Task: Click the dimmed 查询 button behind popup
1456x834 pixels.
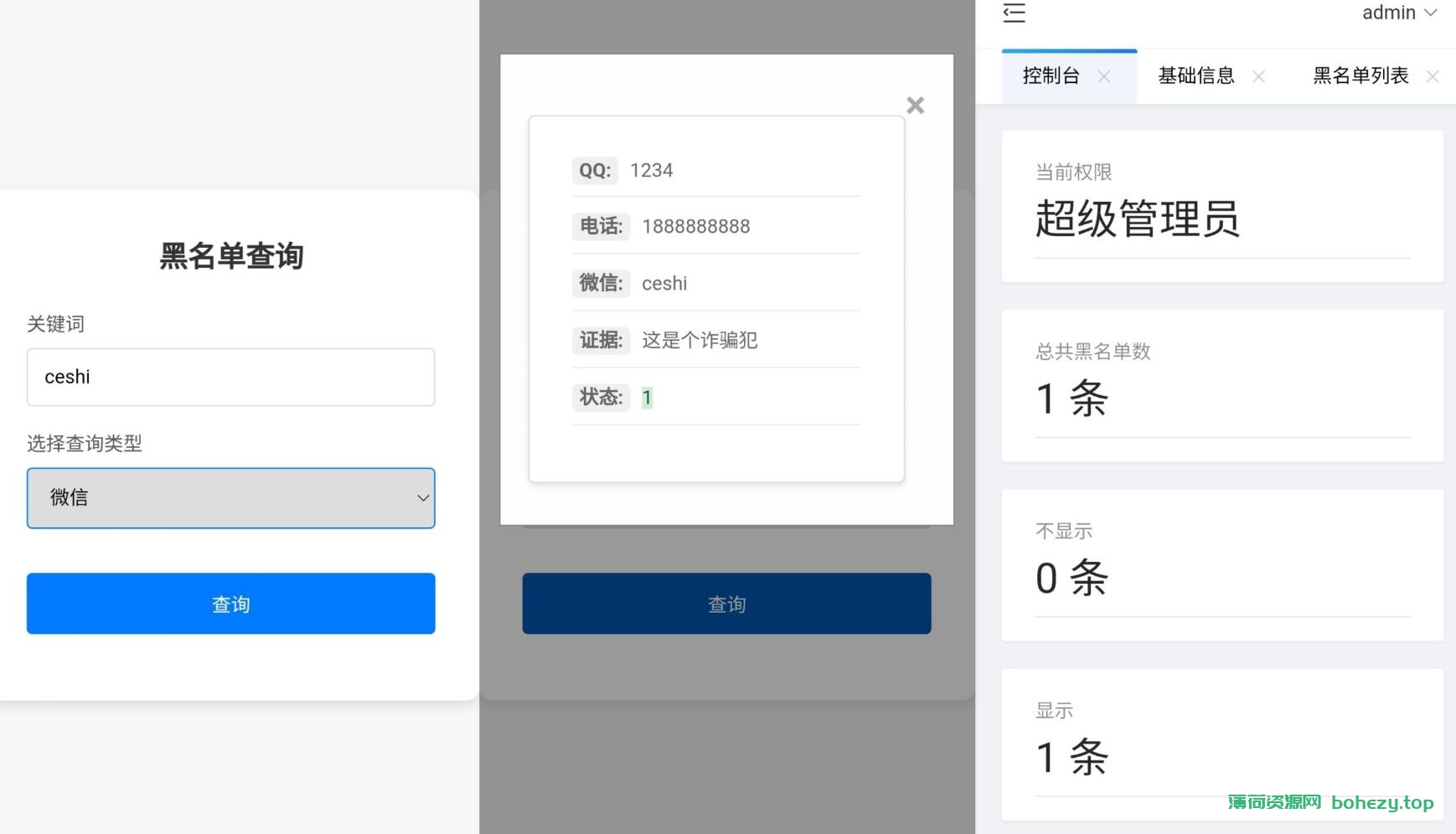Action: click(727, 604)
